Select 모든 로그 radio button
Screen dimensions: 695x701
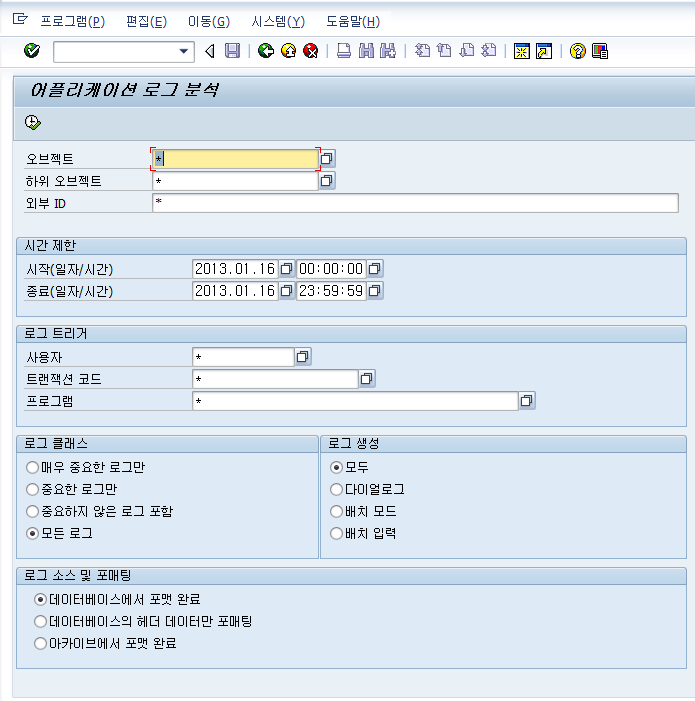point(32,533)
